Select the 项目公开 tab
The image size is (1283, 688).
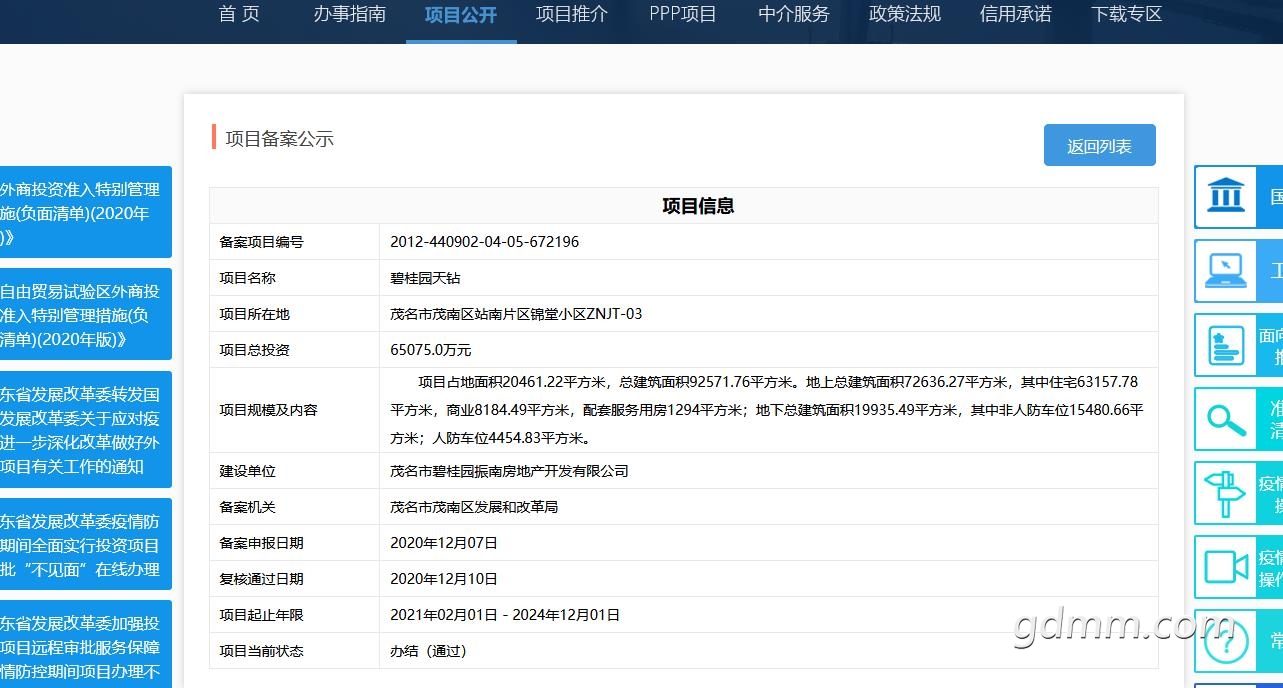(461, 15)
